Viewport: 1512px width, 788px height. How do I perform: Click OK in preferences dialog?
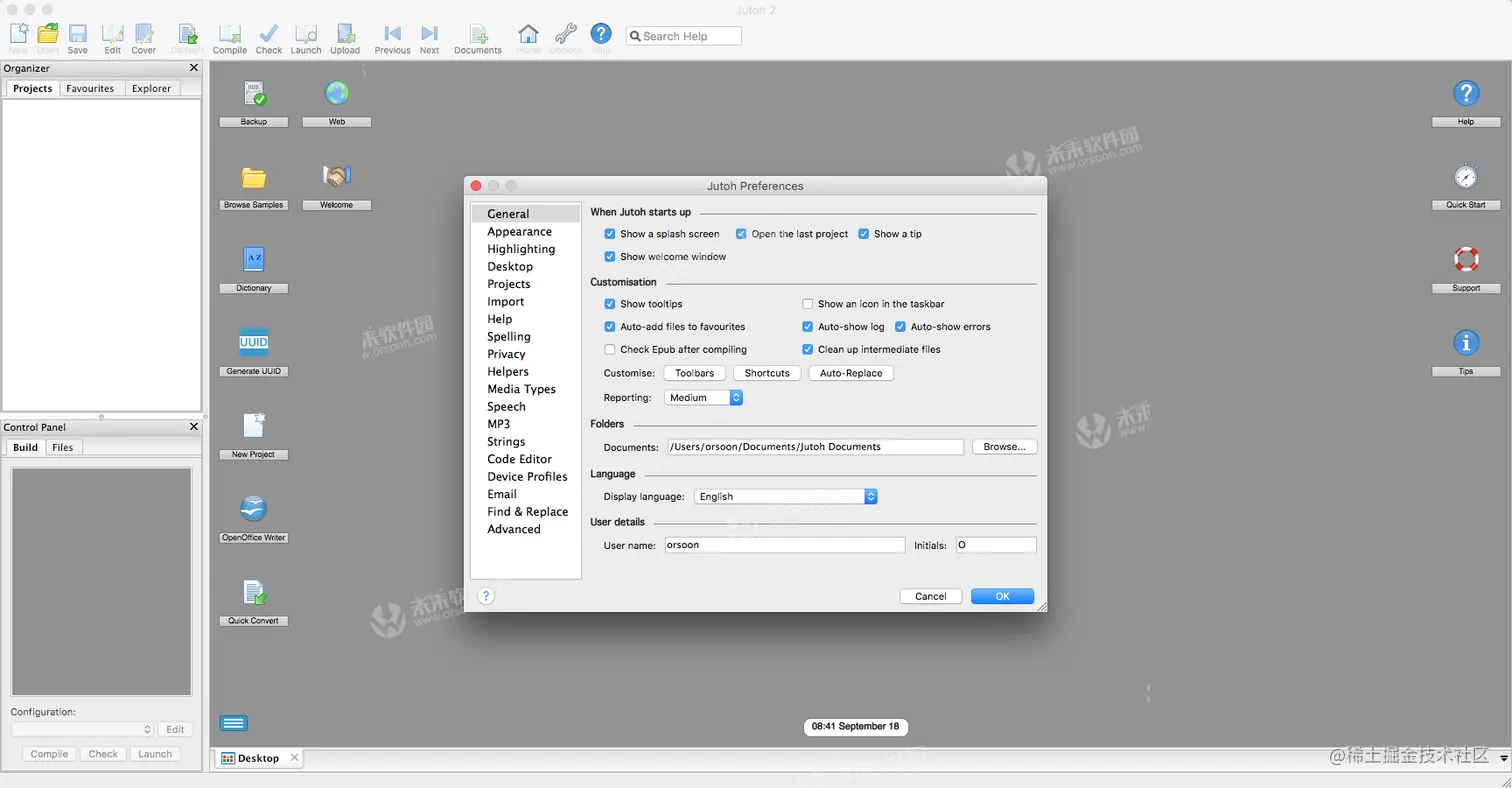coord(1002,596)
